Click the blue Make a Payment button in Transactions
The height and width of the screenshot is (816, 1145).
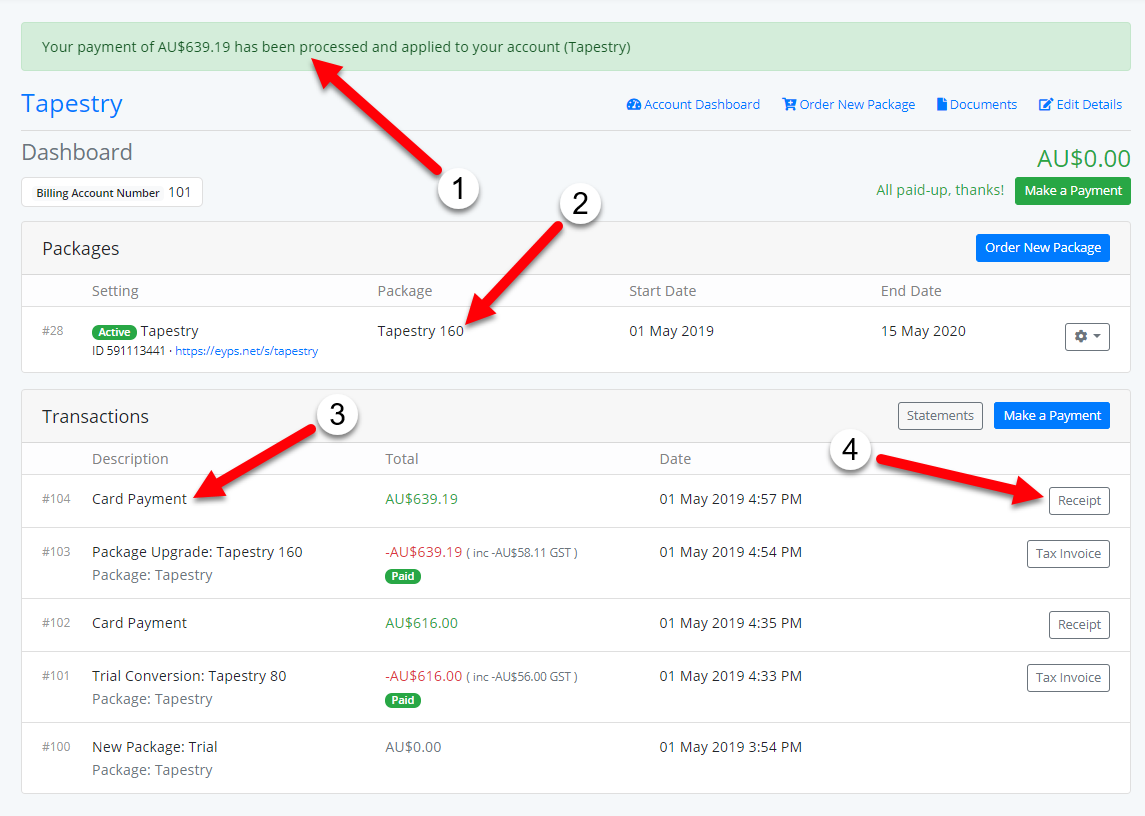pos(1052,416)
